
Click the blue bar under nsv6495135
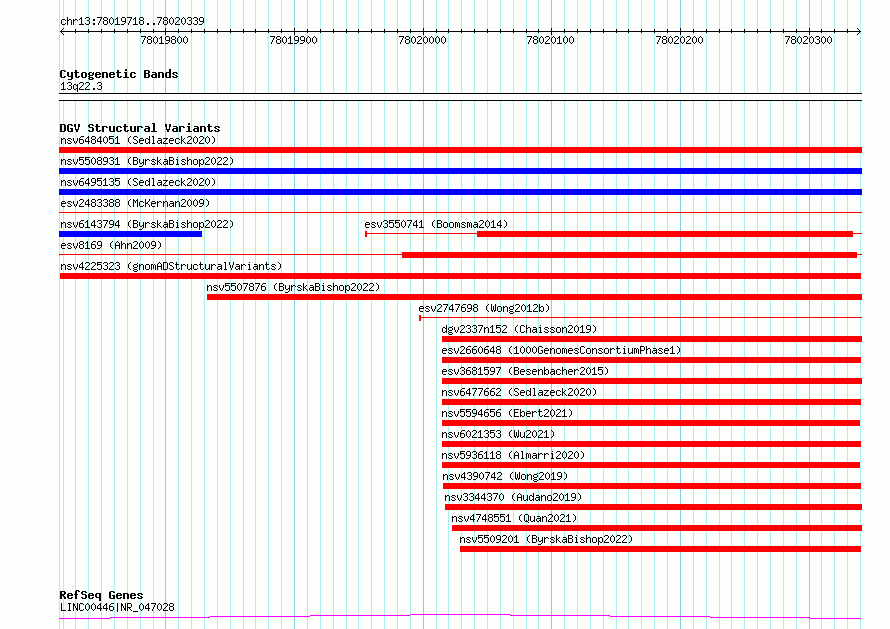click(x=460, y=192)
